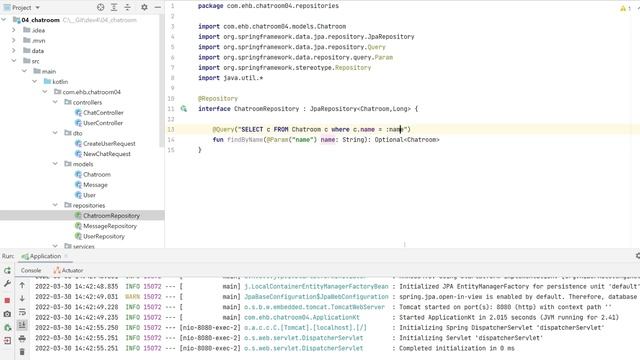The height and width of the screenshot is (360, 640).
Task: Click the @Repository annotation on line 10
Action: point(218,98)
